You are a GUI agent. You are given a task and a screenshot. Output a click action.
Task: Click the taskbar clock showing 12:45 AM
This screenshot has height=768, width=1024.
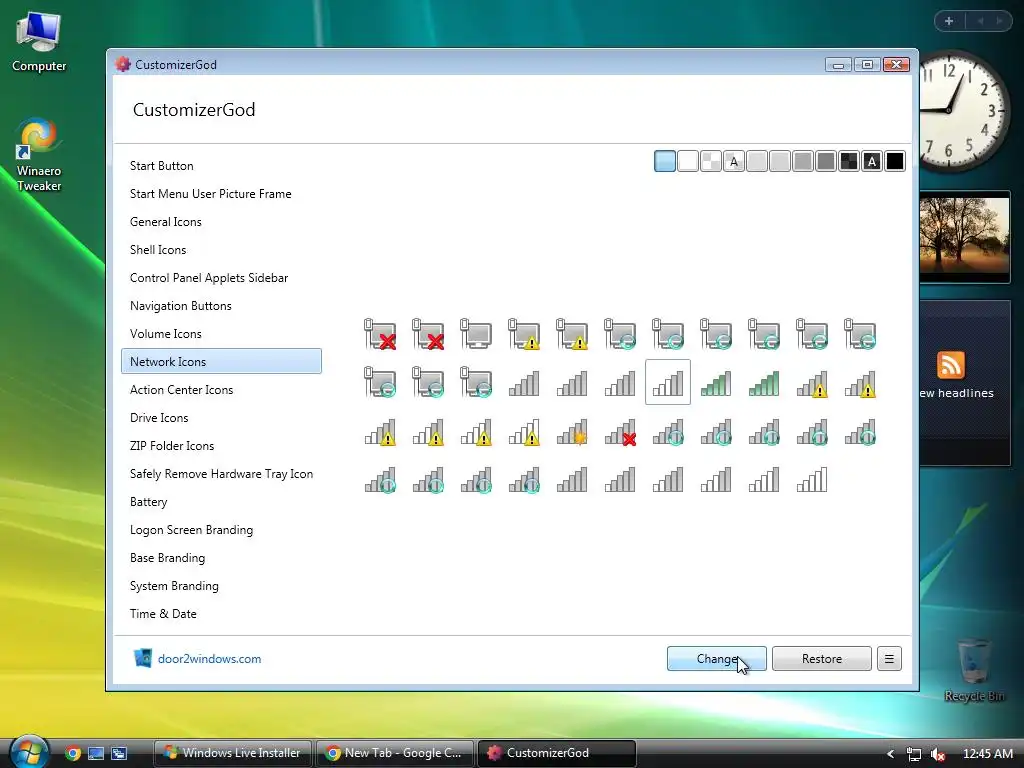[987, 754]
